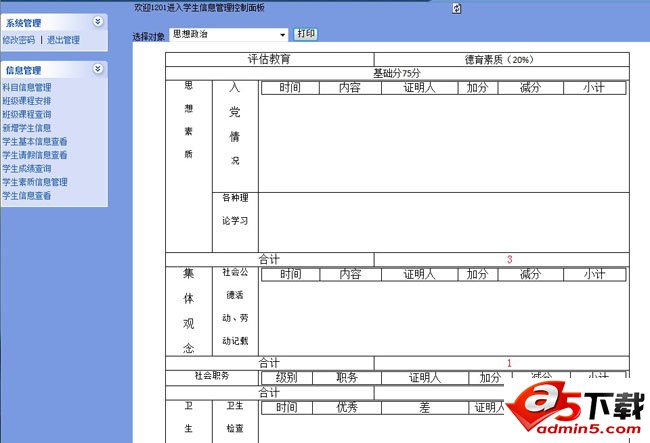The height and width of the screenshot is (443, 650).
Task: Click the 集体观念 vertical label
Action: (189, 310)
